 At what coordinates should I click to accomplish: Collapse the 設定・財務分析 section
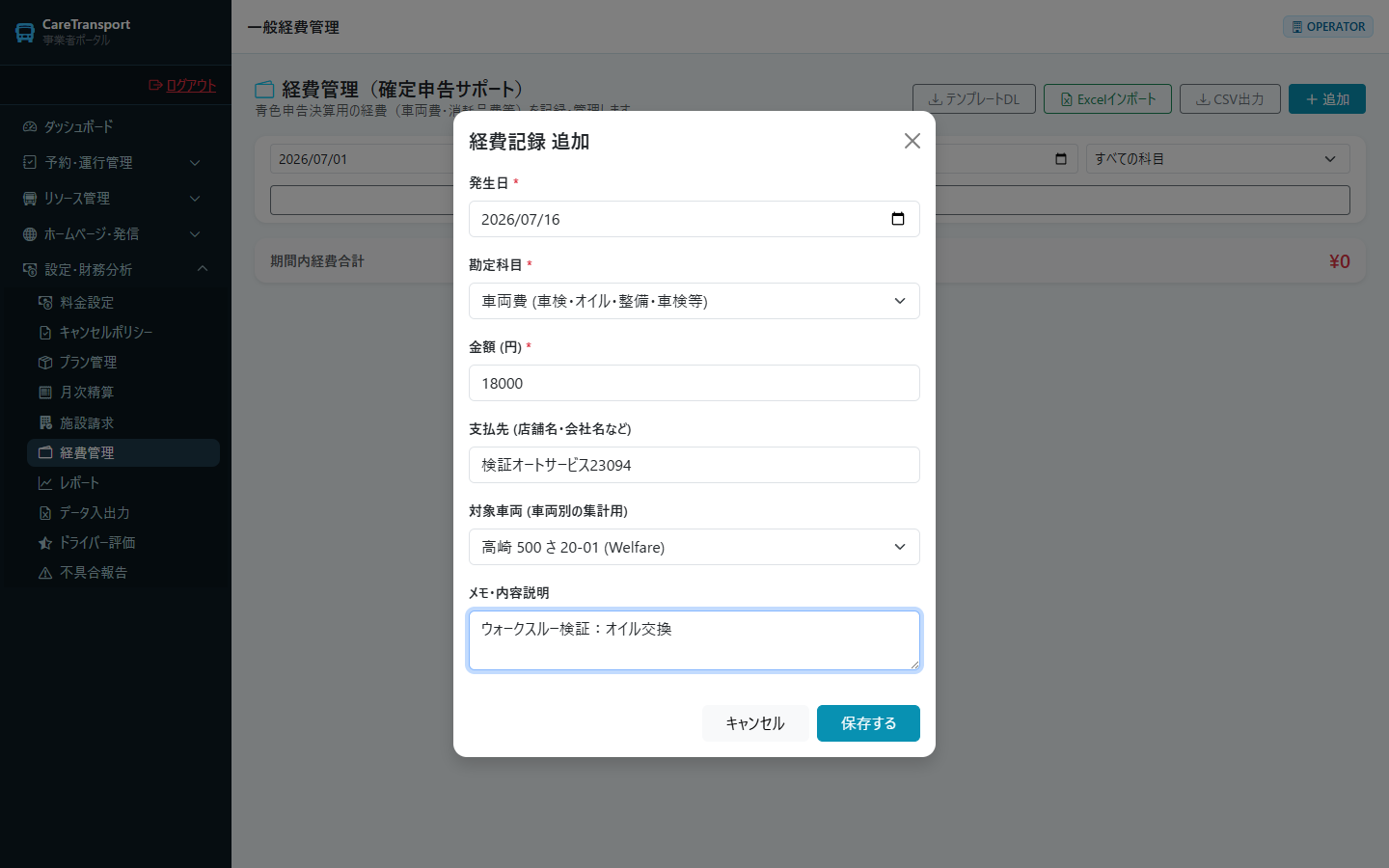coord(116,270)
